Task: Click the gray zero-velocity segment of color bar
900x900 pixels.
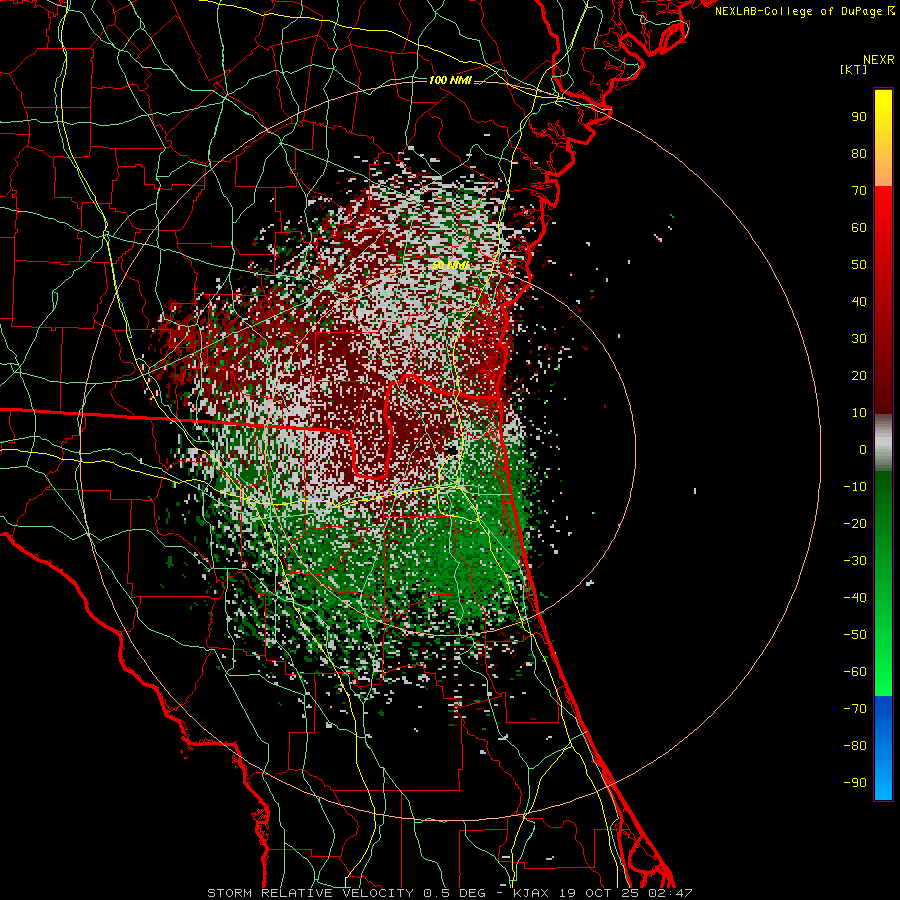Action: pos(883,443)
